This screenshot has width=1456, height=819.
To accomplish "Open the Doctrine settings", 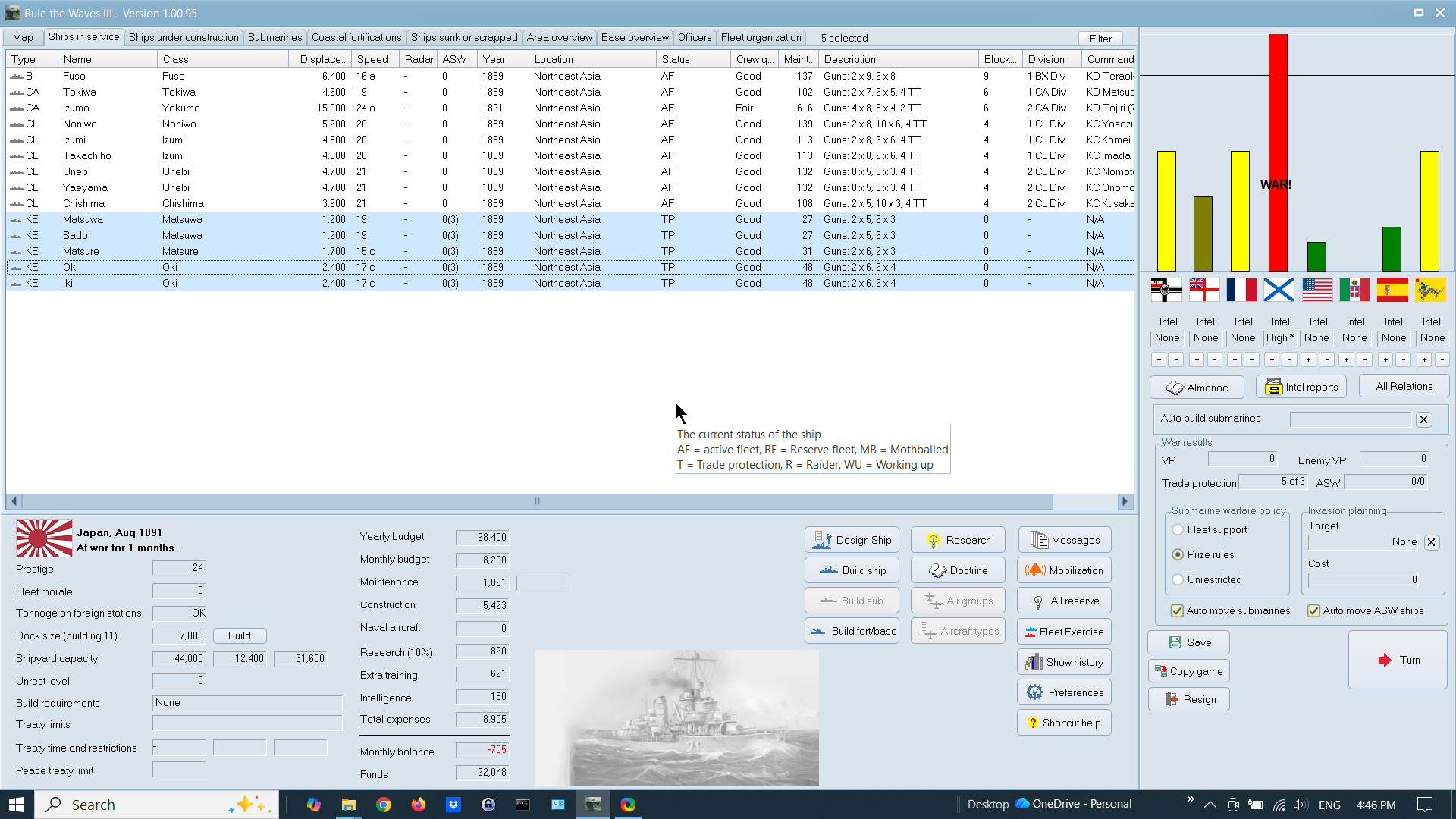I will click(958, 570).
